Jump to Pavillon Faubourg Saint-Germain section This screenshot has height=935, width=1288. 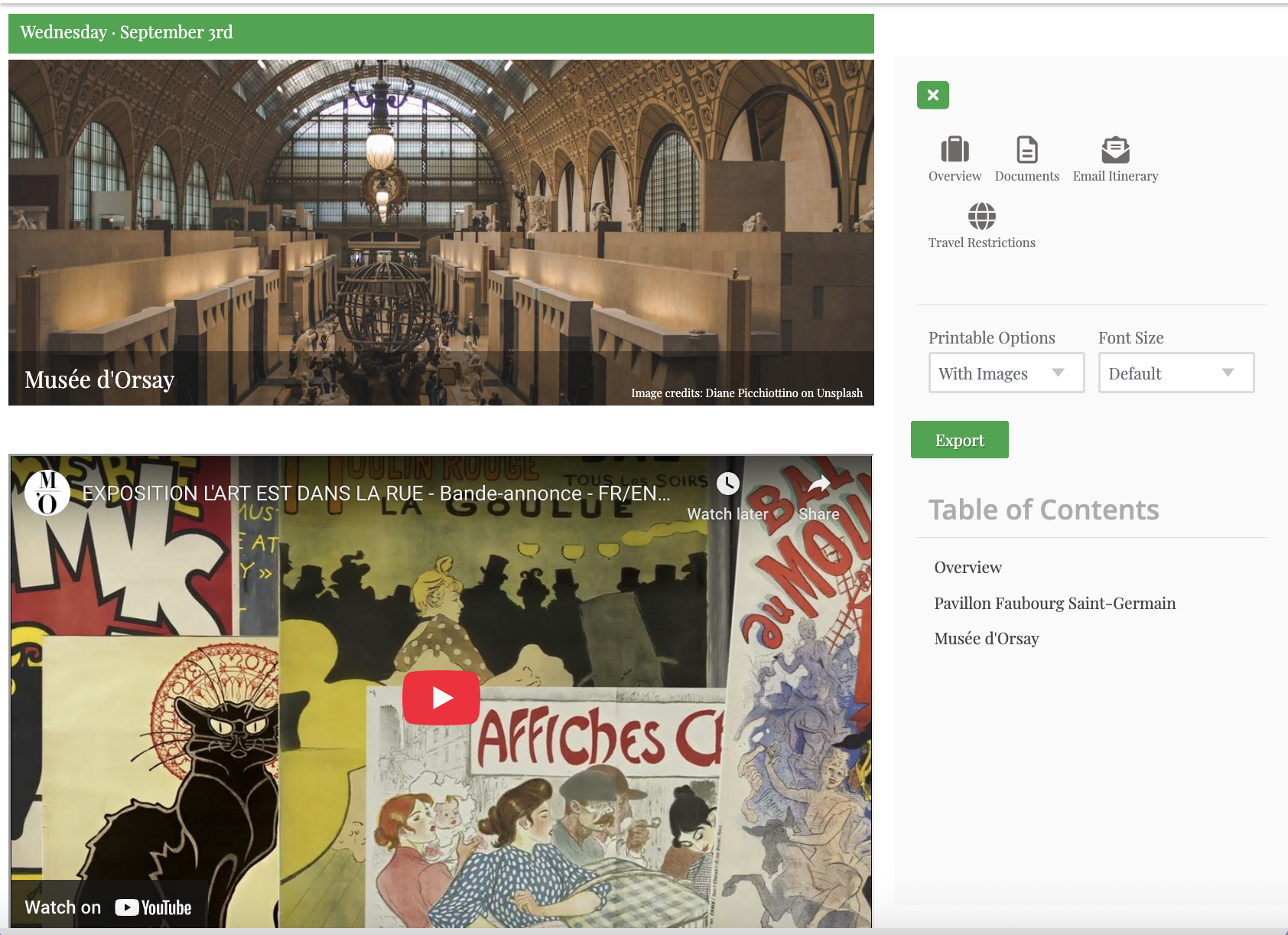click(1055, 603)
